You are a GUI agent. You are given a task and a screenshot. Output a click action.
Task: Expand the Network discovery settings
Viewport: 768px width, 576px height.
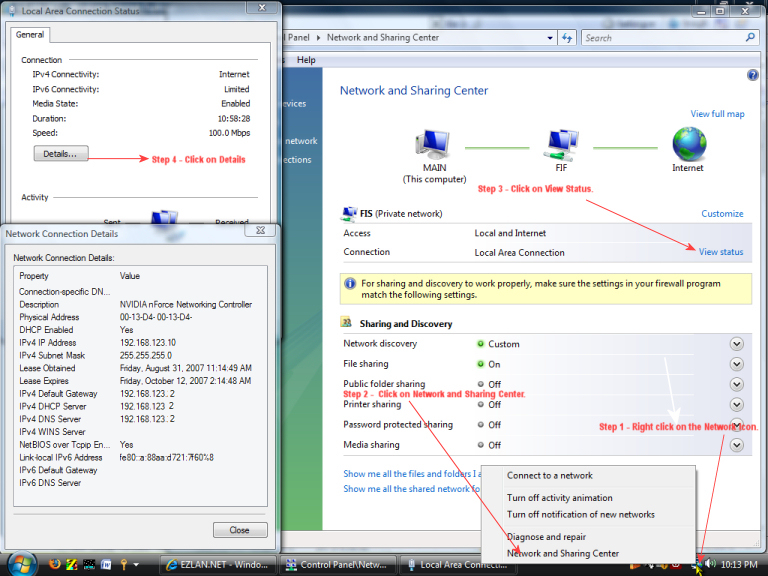pyautogui.click(x=737, y=344)
